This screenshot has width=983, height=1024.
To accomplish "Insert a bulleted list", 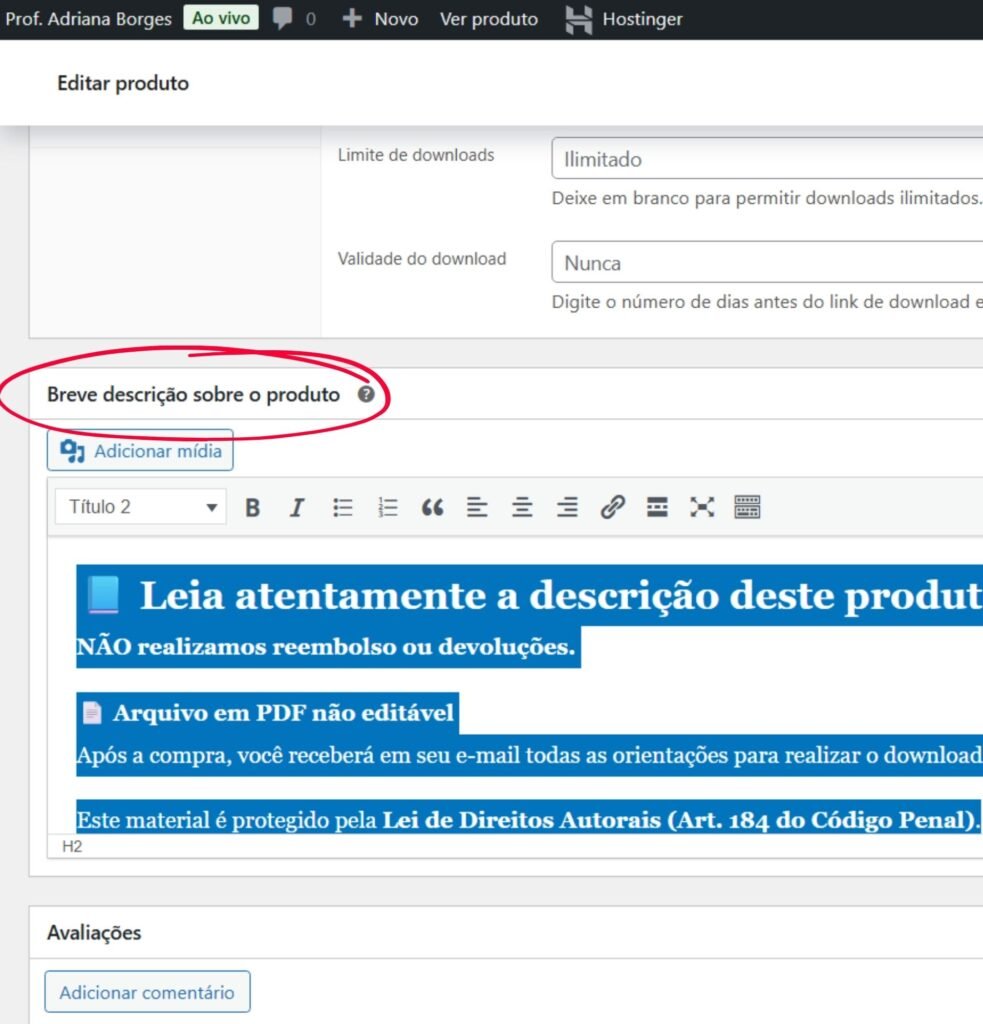I will pyautogui.click(x=343, y=507).
